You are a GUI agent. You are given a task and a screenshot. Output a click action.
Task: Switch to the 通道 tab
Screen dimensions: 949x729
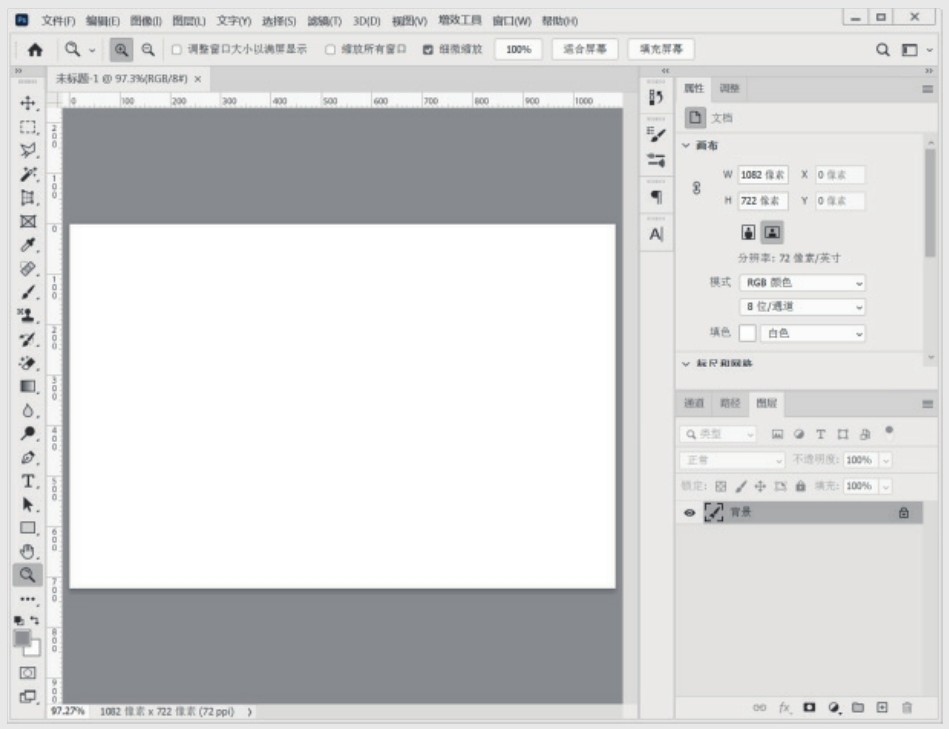694,403
